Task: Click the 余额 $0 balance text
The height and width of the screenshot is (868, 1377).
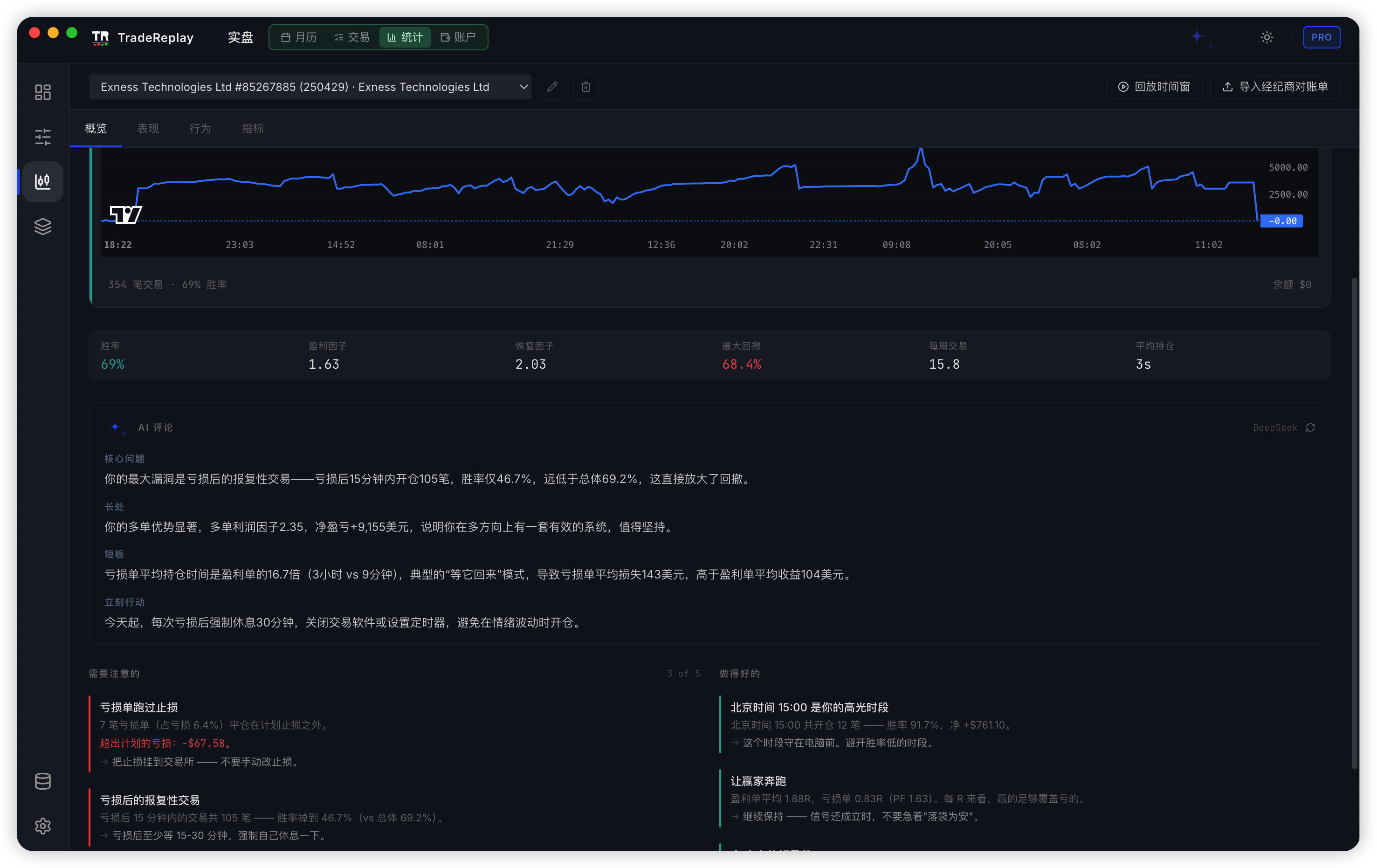Action: point(1292,284)
